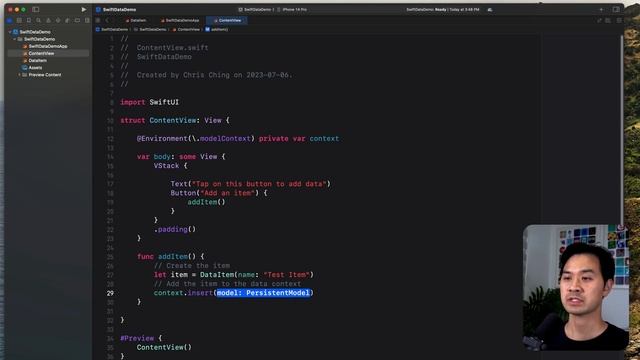This screenshot has height=360, width=640.
Task: Select the ContentView tab
Action: 227,20
